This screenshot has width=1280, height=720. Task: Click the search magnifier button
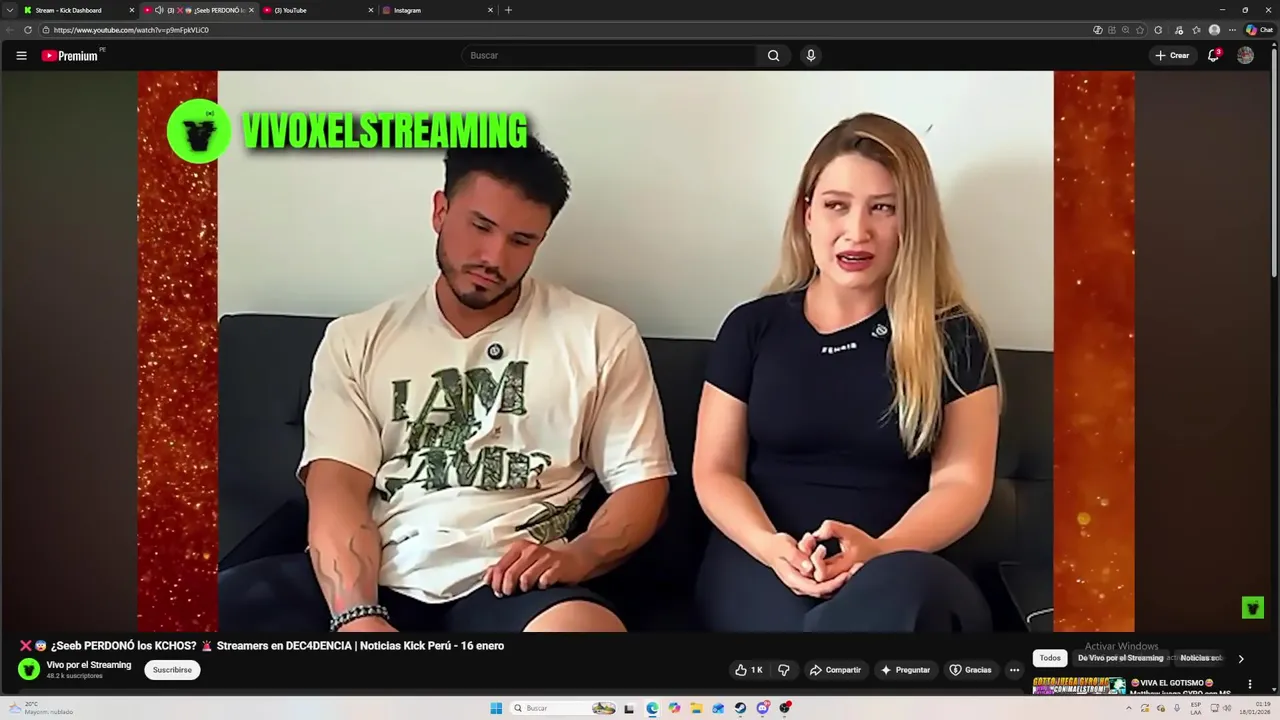773,56
